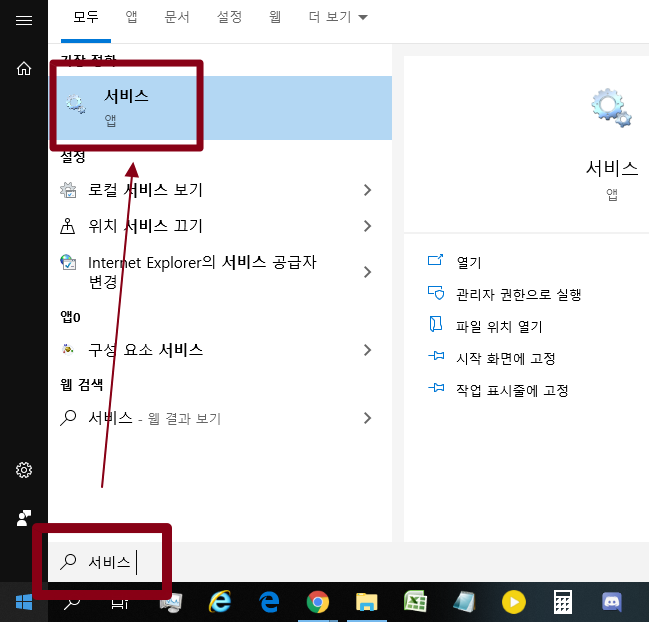The width and height of the screenshot is (649, 622).
Task: Open Calculator from taskbar
Action: [563, 602]
